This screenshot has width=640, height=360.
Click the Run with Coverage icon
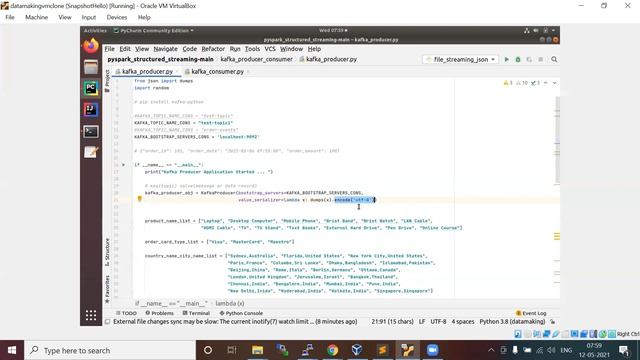pyautogui.click(x=529, y=59)
